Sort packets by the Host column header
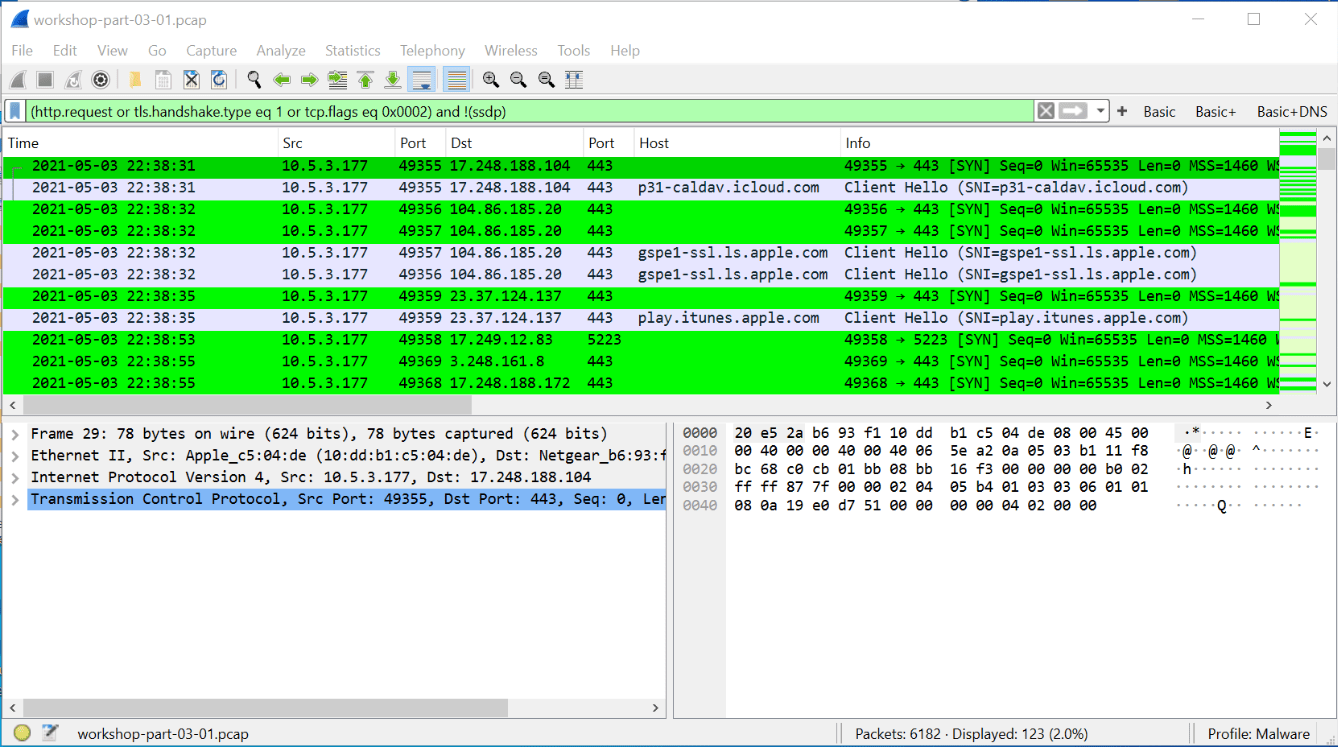 pyautogui.click(x=736, y=143)
